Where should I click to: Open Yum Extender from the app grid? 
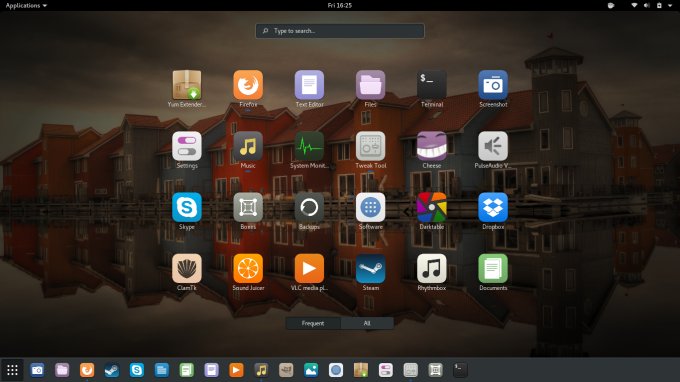point(187,85)
